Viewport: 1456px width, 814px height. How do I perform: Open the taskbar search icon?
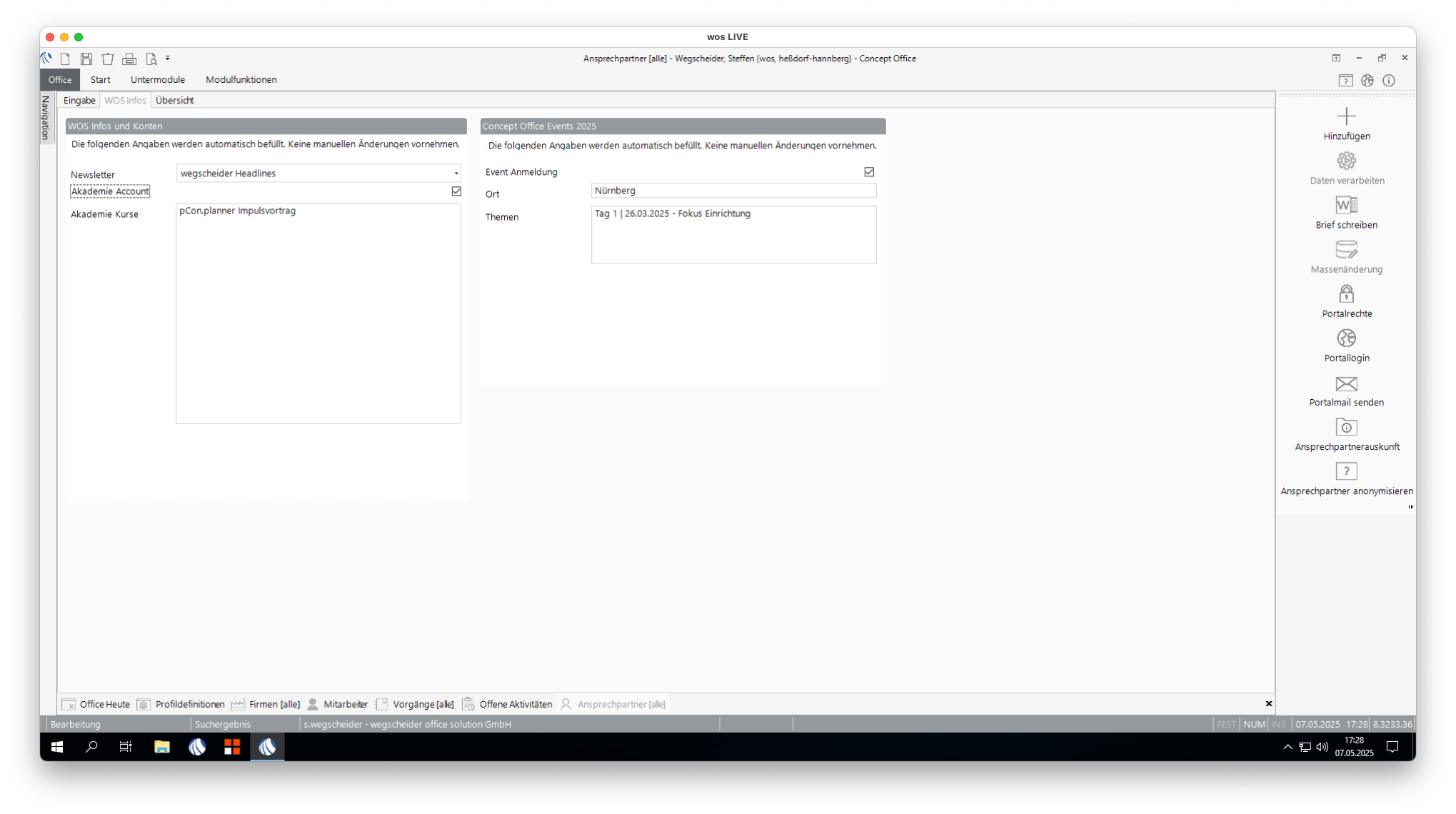91,747
